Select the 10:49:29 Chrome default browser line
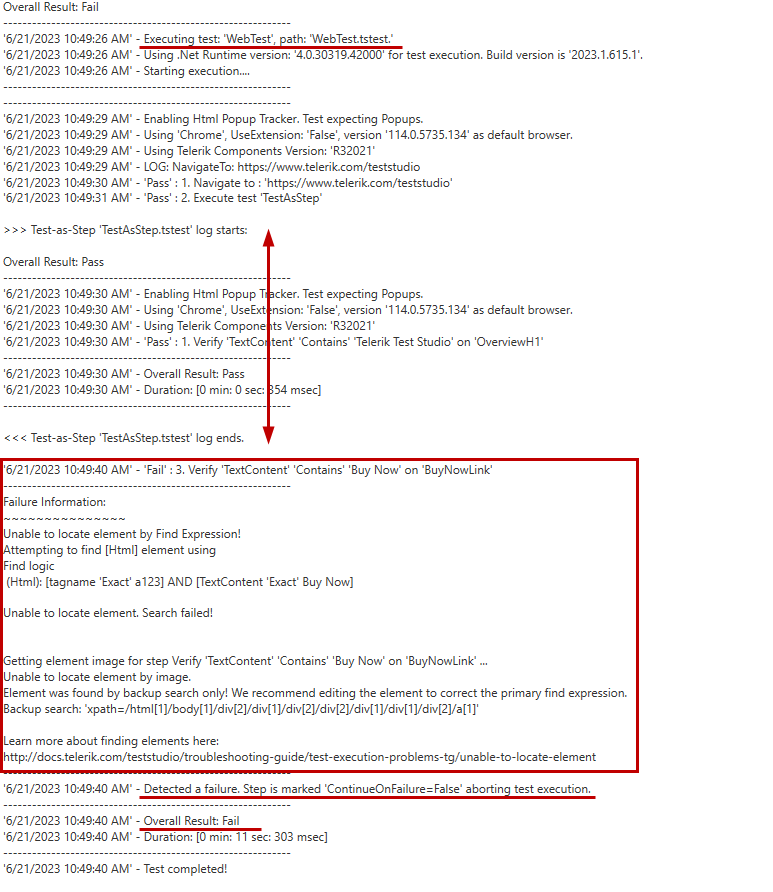 (x=288, y=135)
